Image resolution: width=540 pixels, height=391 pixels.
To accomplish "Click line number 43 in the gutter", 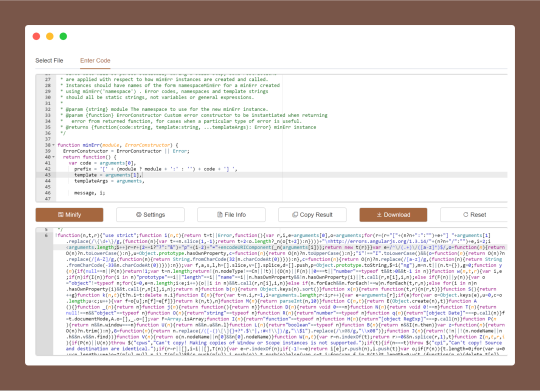I will (48, 175).
